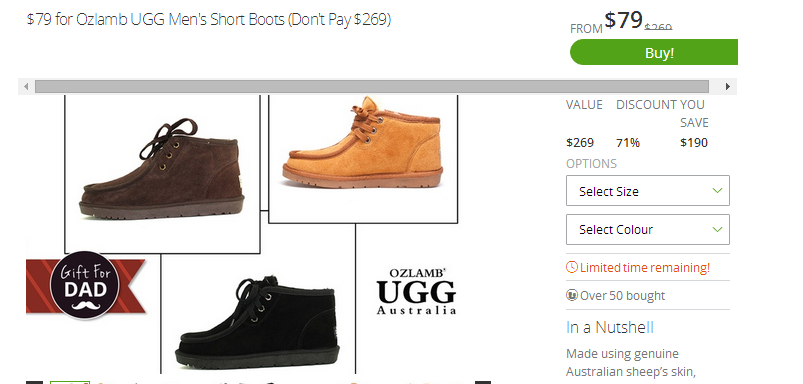Click the Ozlamb UGG Australia logo
Image resolution: width=803 pixels, height=384 pixels.
click(x=416, y=291)
